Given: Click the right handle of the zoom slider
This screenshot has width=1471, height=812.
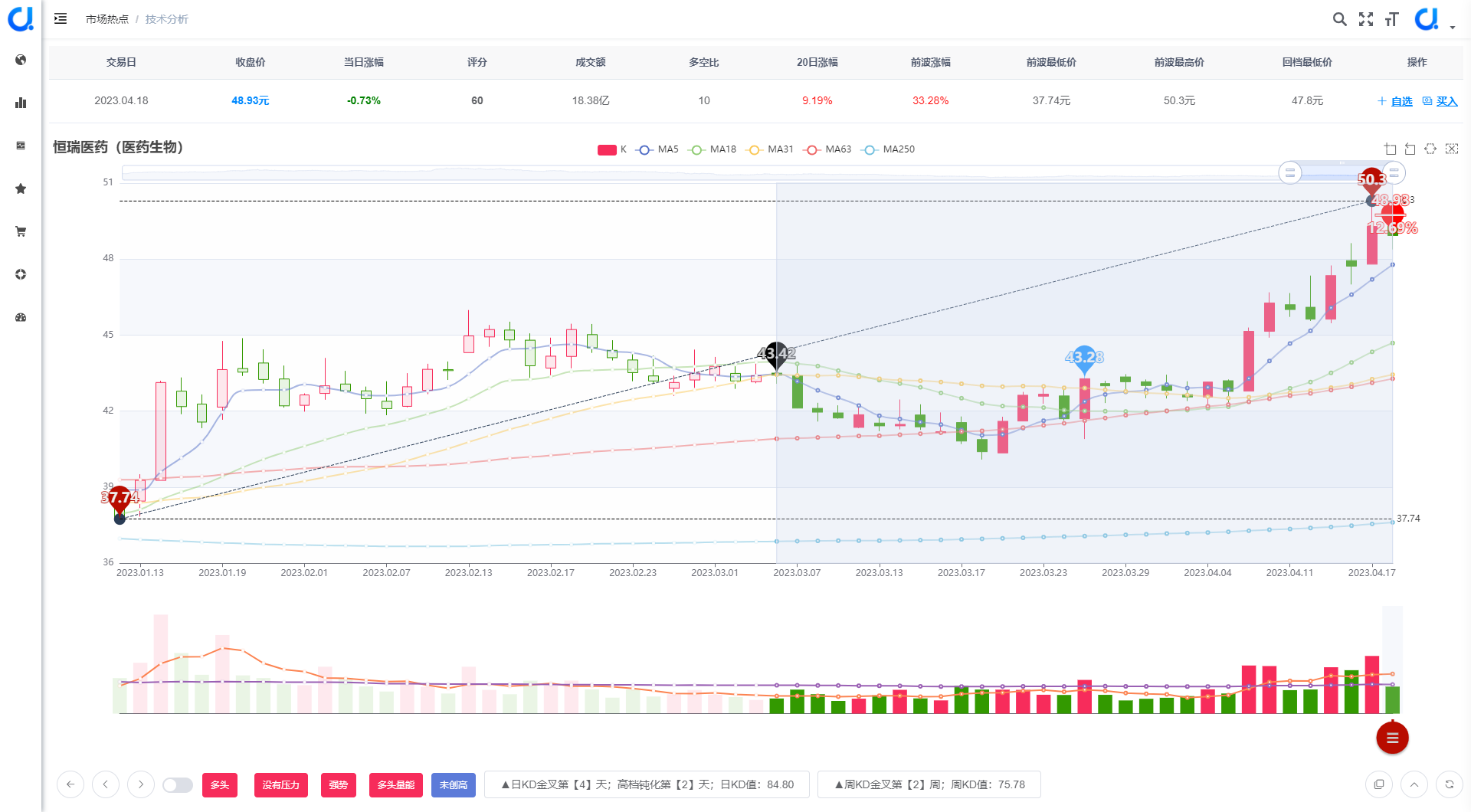Looking at the screenshot, I should coord(1394,173).
